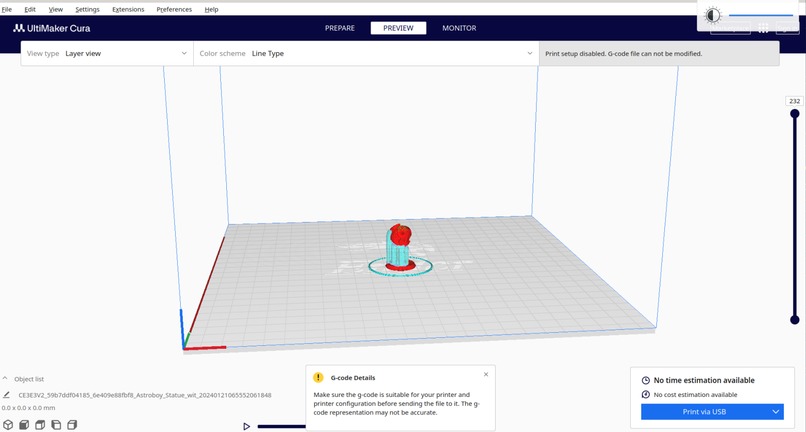Image resolution: width=806 pixels, height=432 pixels.
Task: Open the Print via USB output options arrow
Action: click(776, 411)
